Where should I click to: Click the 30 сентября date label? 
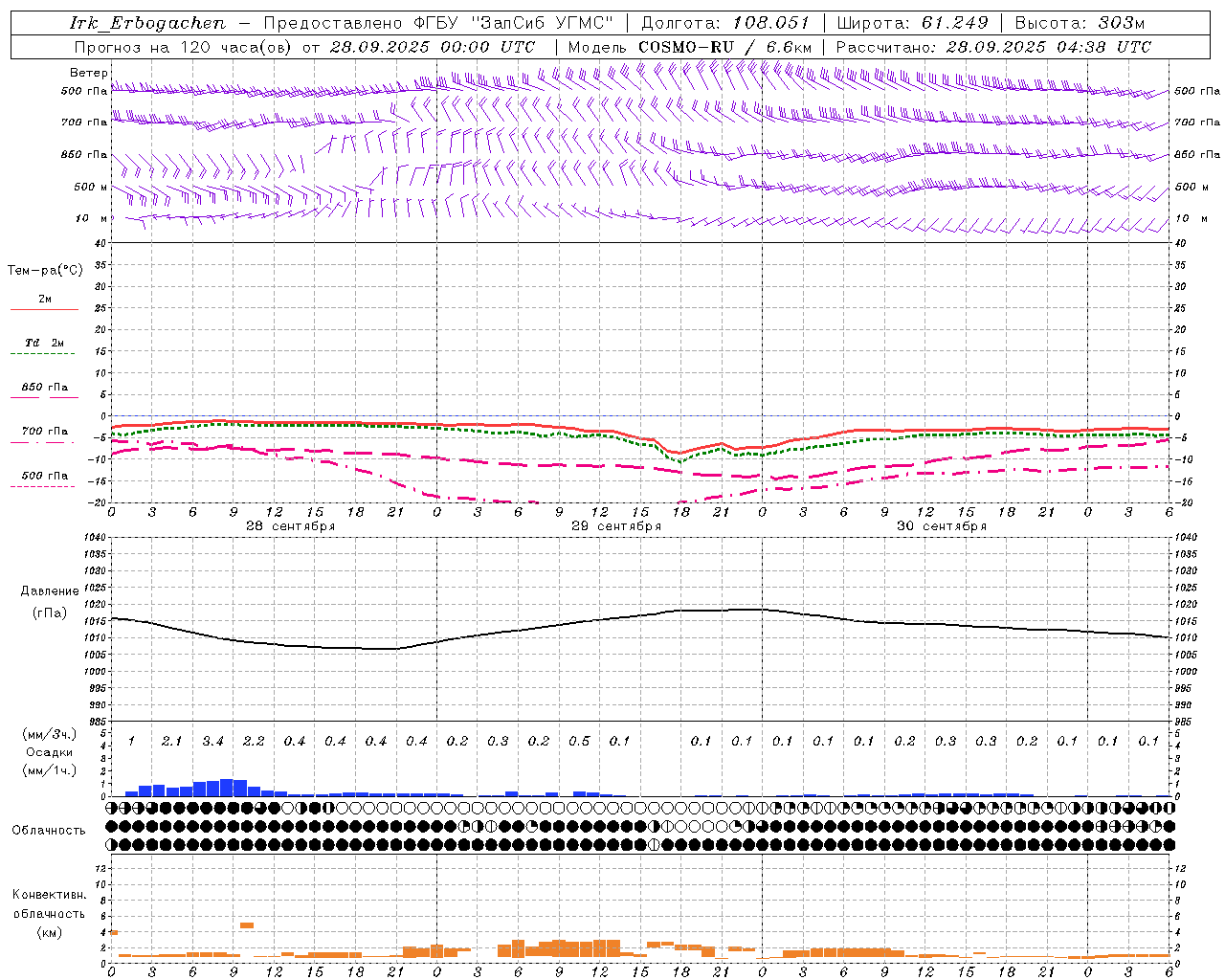point(941,526)
